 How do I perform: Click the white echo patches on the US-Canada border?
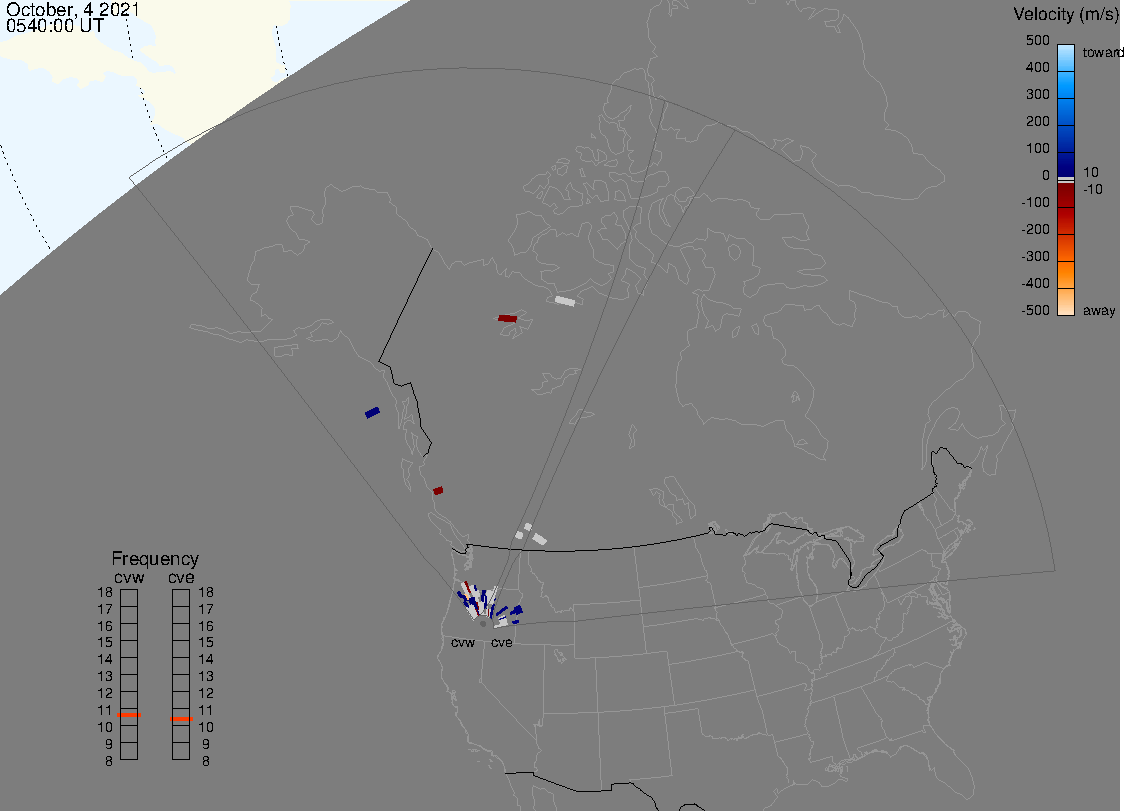tap(531, 534)
